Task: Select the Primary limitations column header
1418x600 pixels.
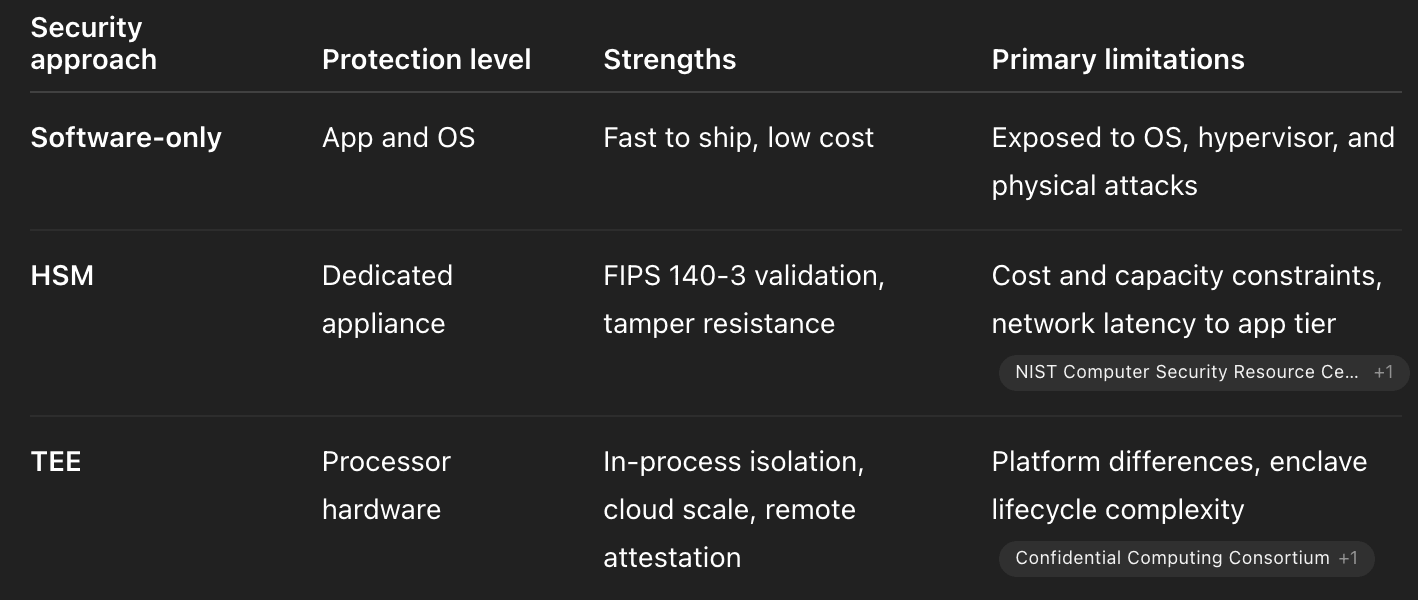Action: click(x=1118, y=60)
